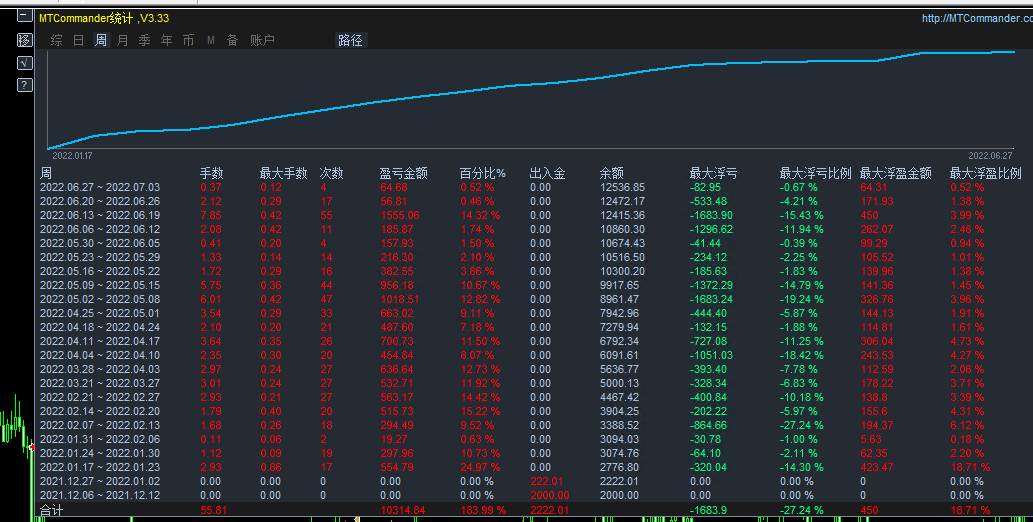The height and width of the screenshot is (522, 1033).
Task: Switch to the 综 summary tab
Action: [x=57, y=40]
